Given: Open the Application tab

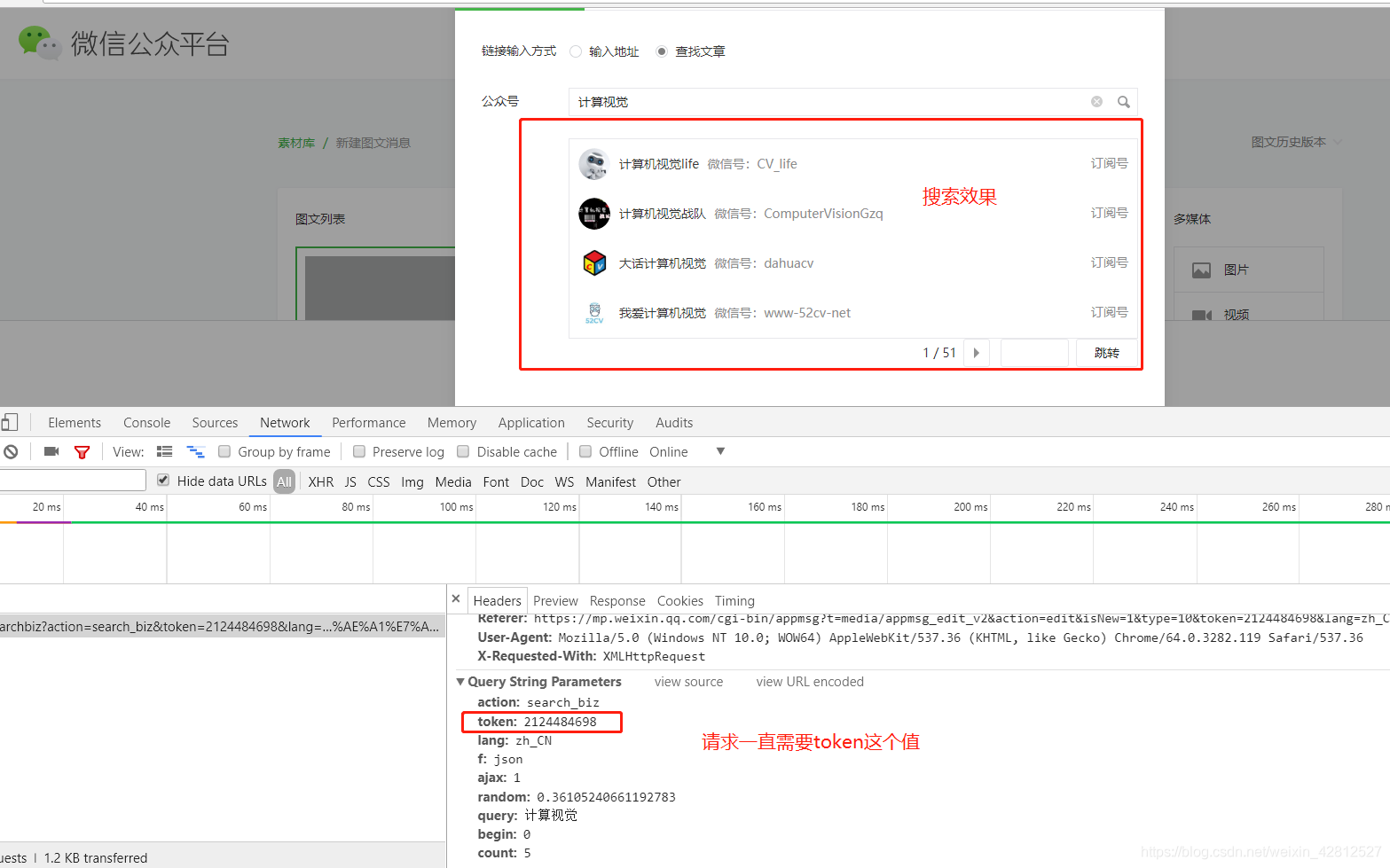Looking at the screenshot, I should pos(531,423).
